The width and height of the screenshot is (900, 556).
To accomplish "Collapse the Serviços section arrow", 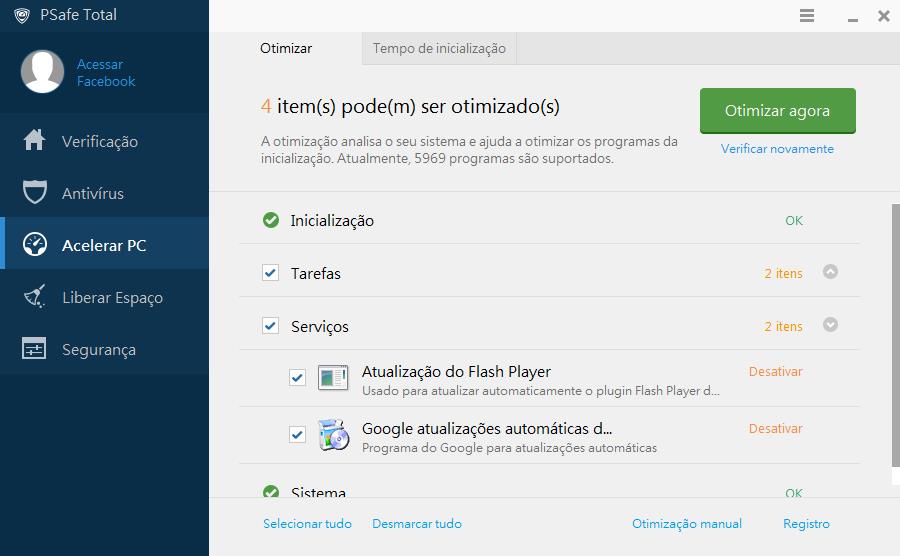I will pos(830,325).
